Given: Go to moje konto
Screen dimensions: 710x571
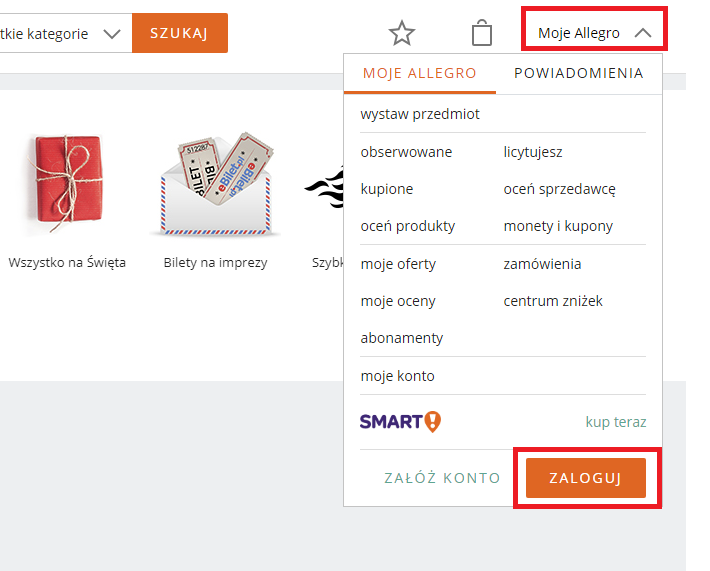Looking at the screenshot, I should point(397,376).
